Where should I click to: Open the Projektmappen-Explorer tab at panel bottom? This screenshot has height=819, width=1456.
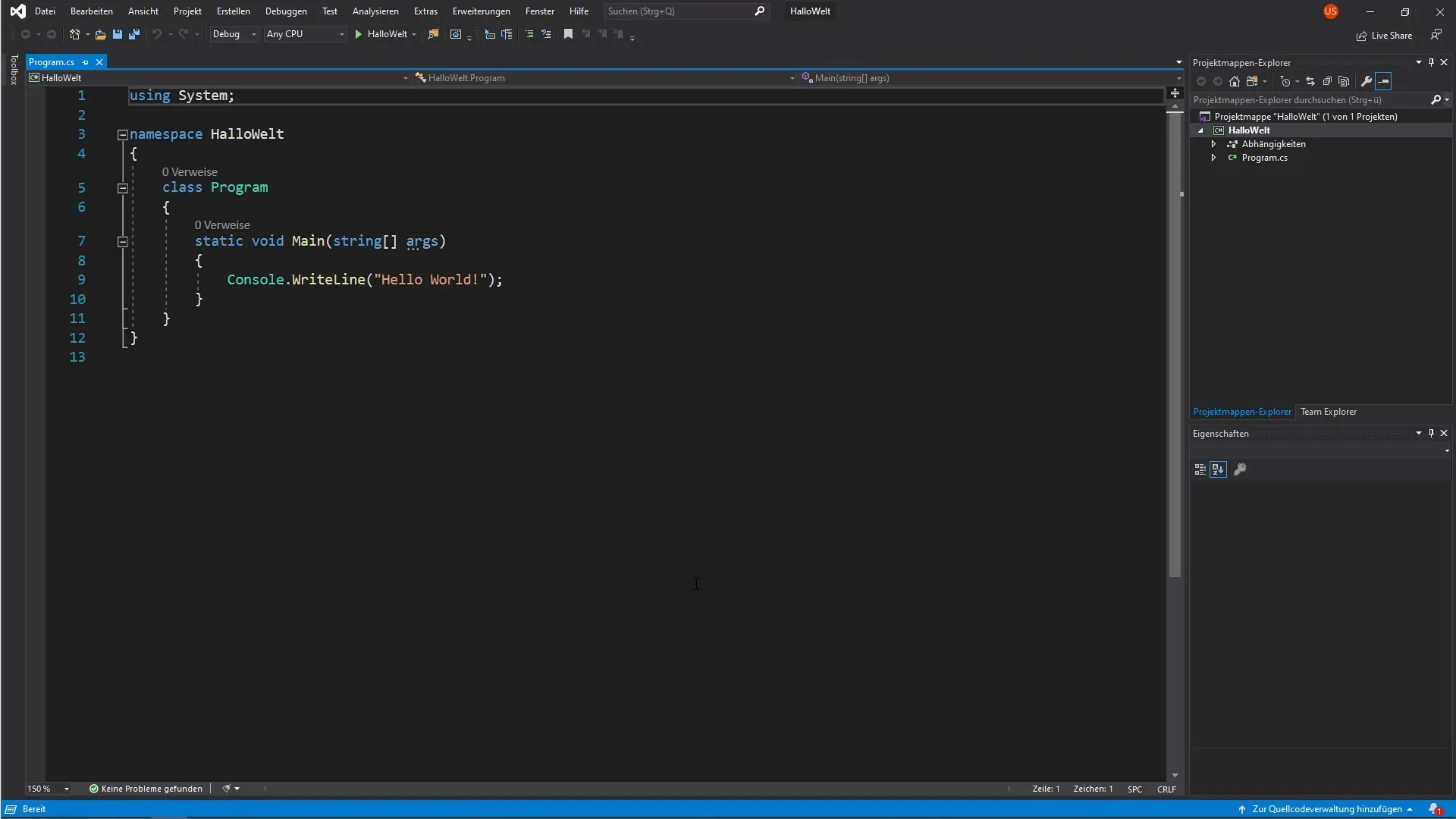[1241, 412]
